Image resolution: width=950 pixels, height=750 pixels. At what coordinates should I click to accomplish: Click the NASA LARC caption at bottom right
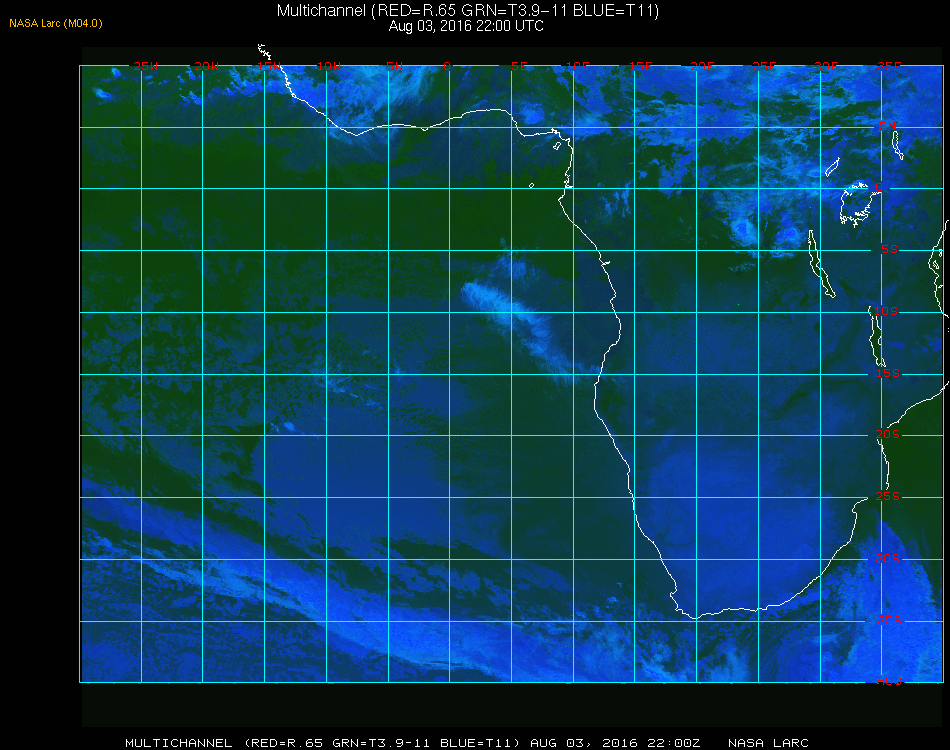tap(768, 743)
